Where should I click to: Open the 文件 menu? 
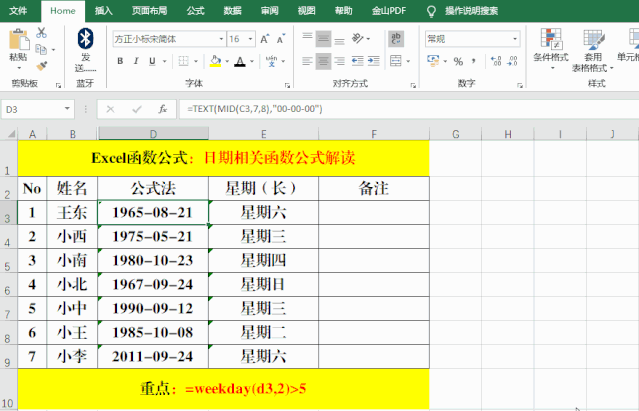(x=18, y=10)
